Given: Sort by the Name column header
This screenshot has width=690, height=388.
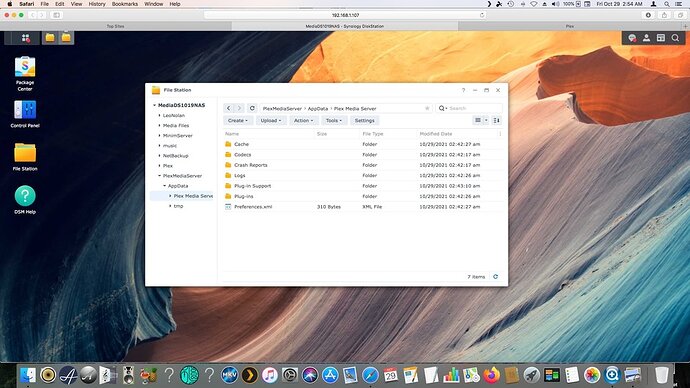Looking at the screenshot, I should pos(232,134).
